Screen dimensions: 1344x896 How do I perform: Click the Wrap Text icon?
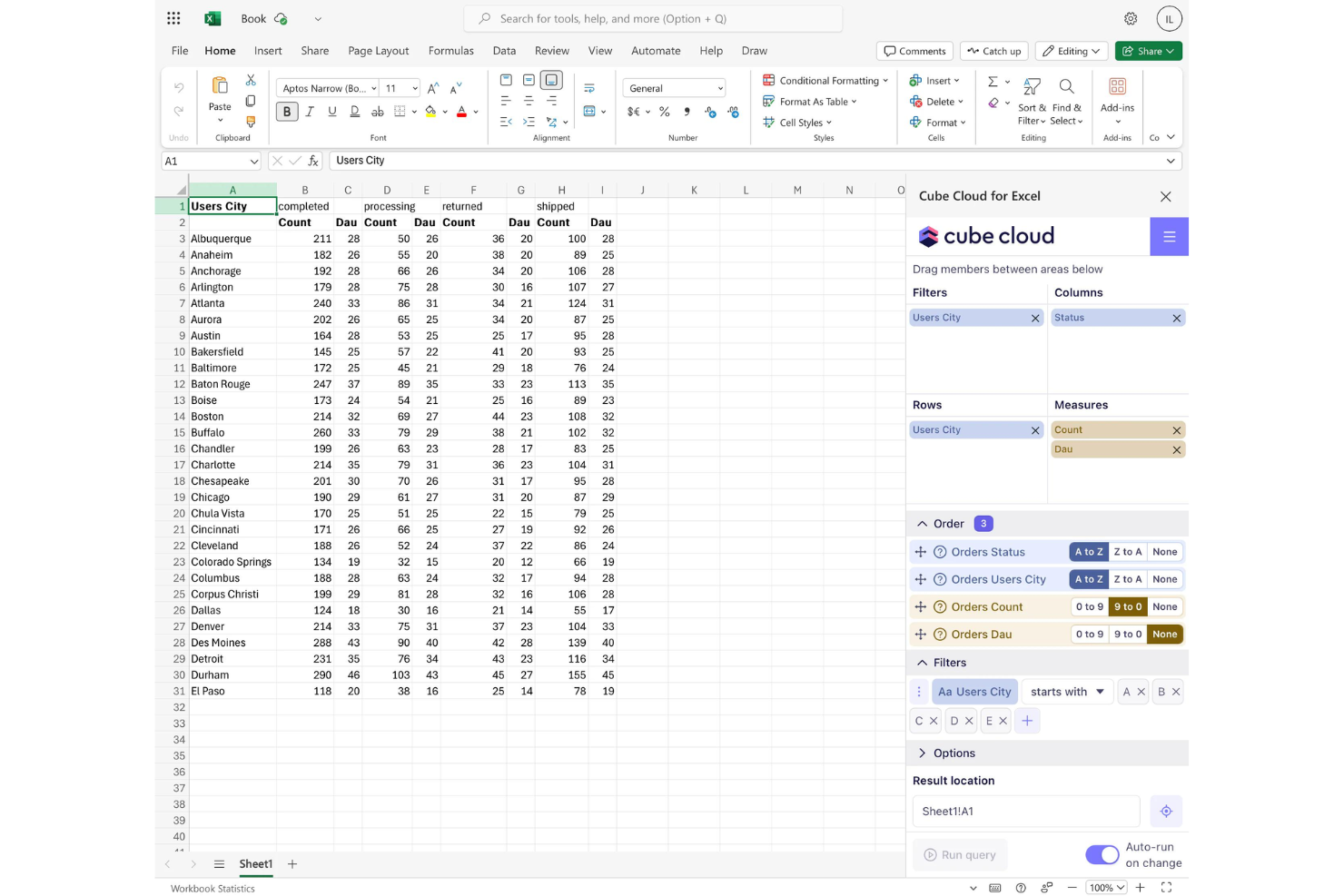pyautogui.click(x=589, y=88)
